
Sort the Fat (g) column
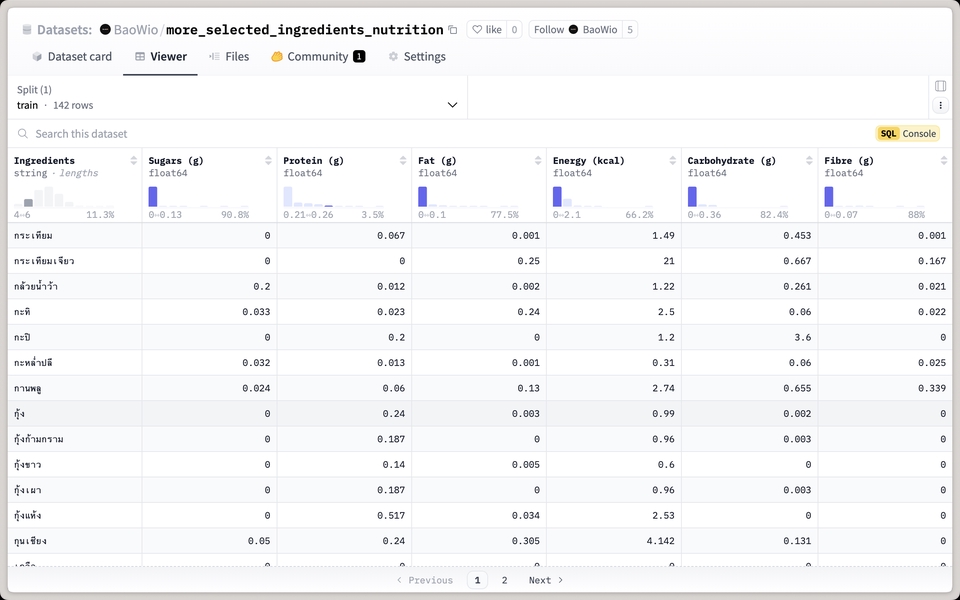point(538,160)
